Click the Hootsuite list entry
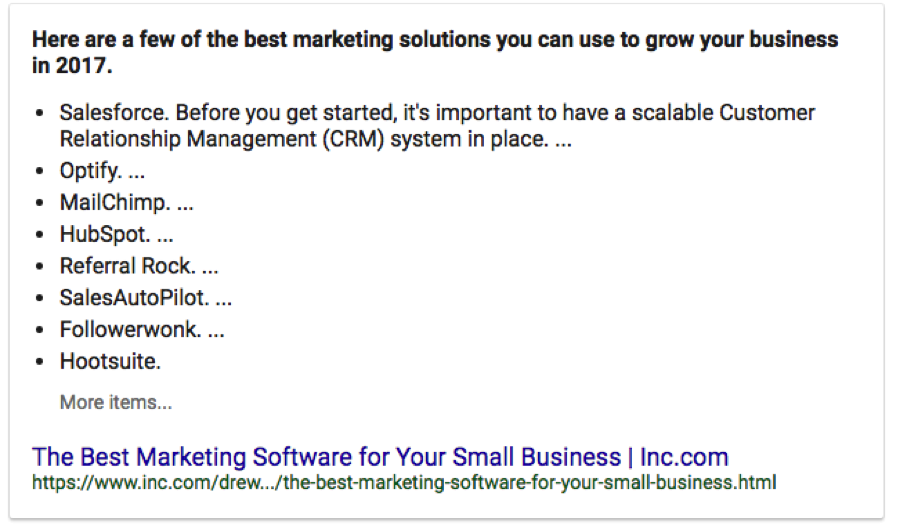This screenshot has height=524, width=899. click(110, 361)
